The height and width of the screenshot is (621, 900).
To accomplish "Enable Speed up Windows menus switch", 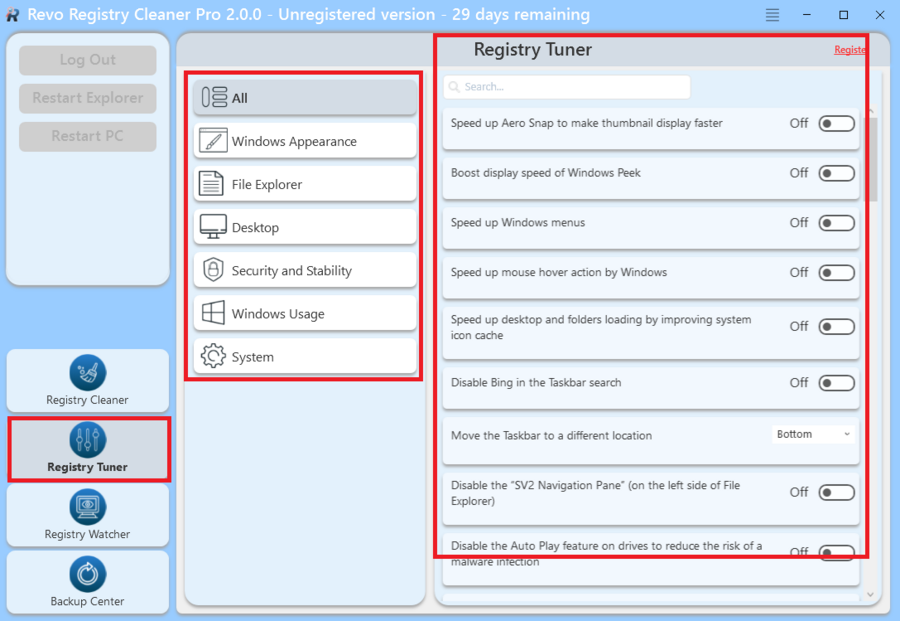I will pos(836,223).
